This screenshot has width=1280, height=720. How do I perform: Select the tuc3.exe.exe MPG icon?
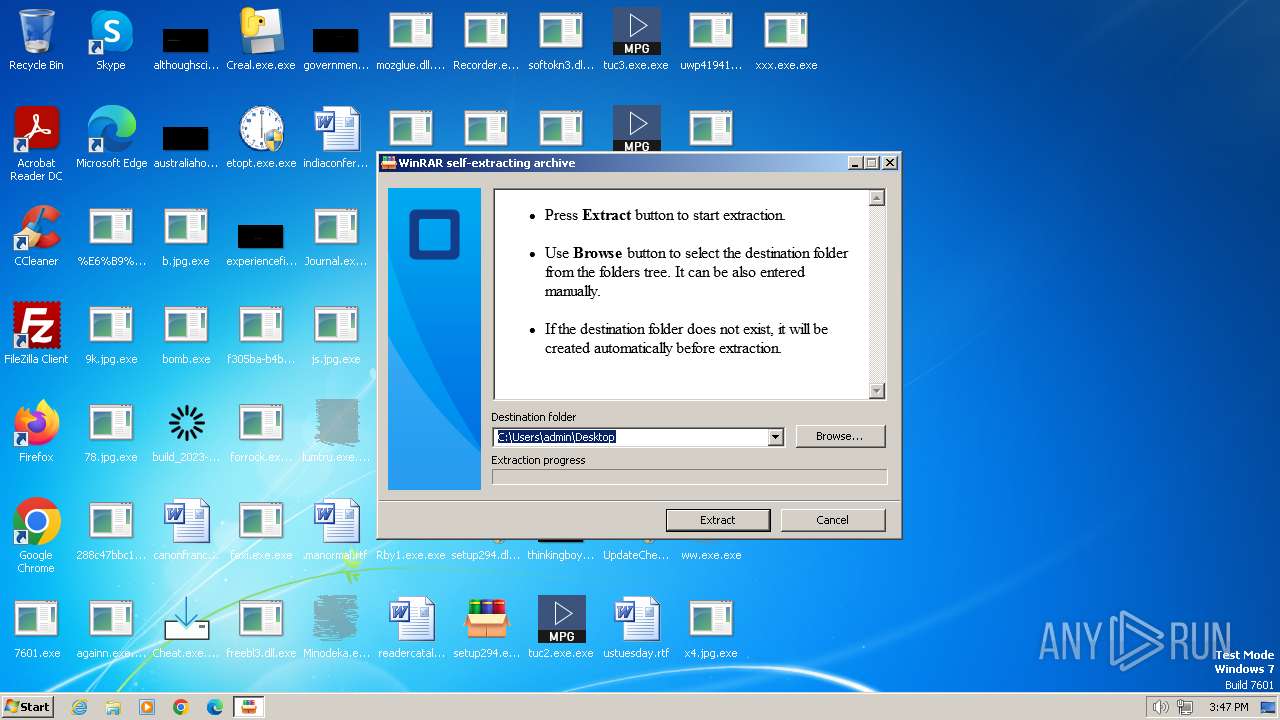tap(636, 40)
